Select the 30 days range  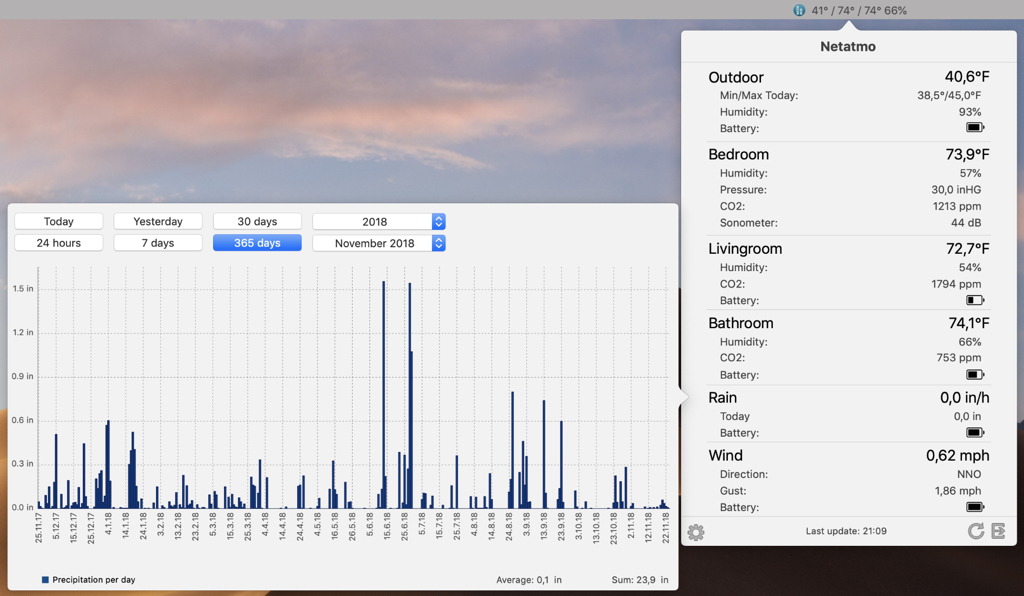pos(257,221)
